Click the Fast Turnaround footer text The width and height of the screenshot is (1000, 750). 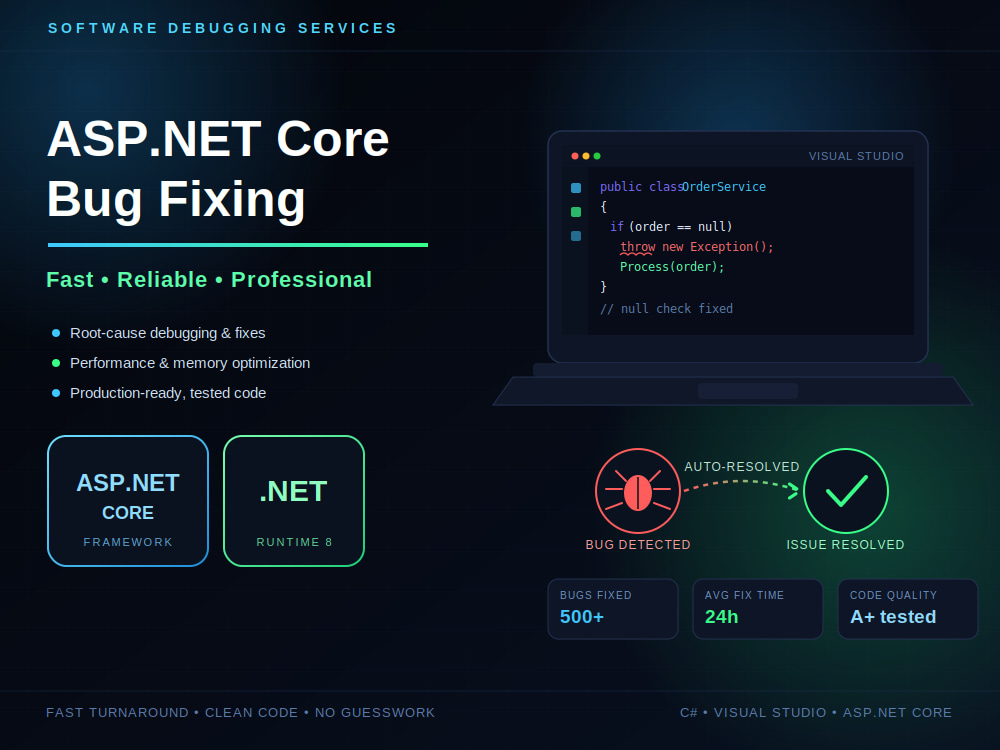click(x=240, y=712)
